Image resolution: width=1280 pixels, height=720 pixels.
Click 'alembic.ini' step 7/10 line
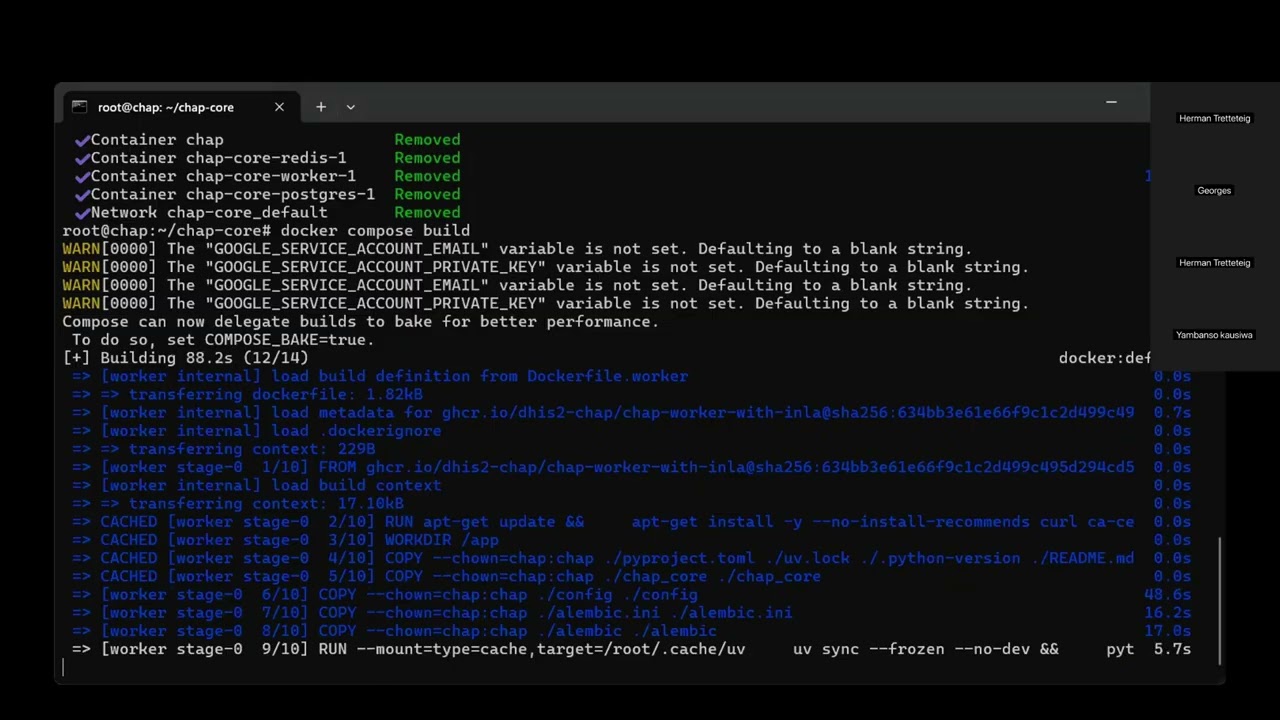coord(432,612)
